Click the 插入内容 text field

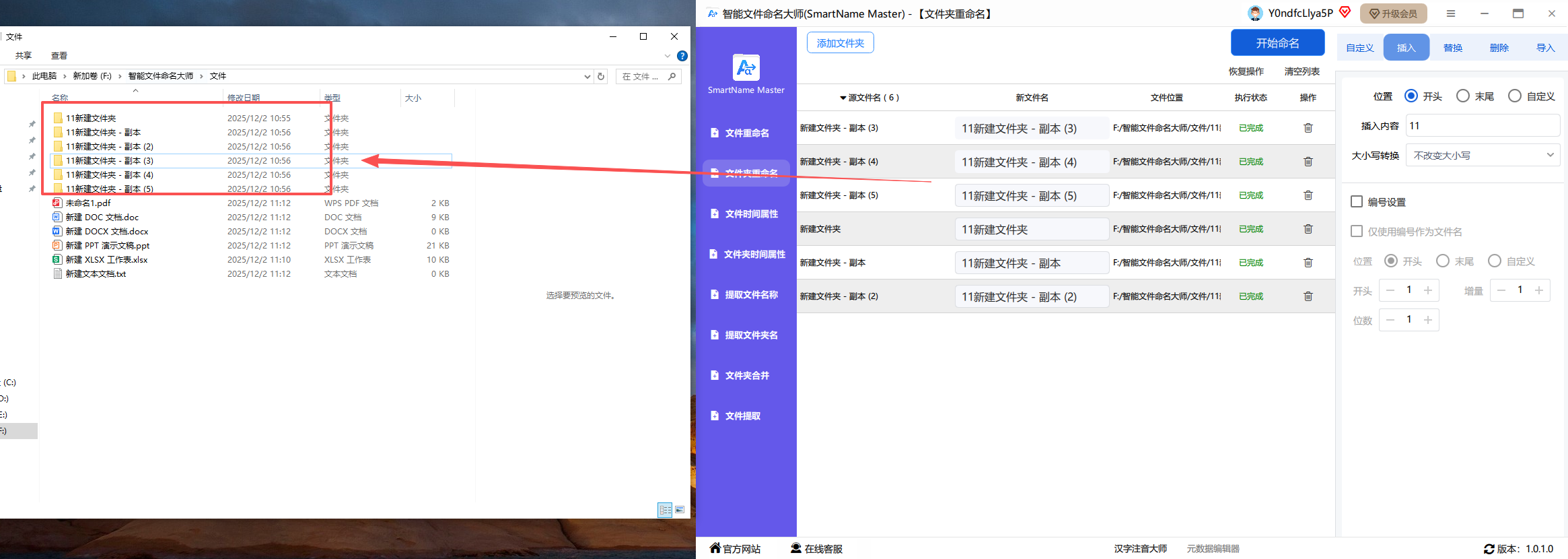(1482, 126)
